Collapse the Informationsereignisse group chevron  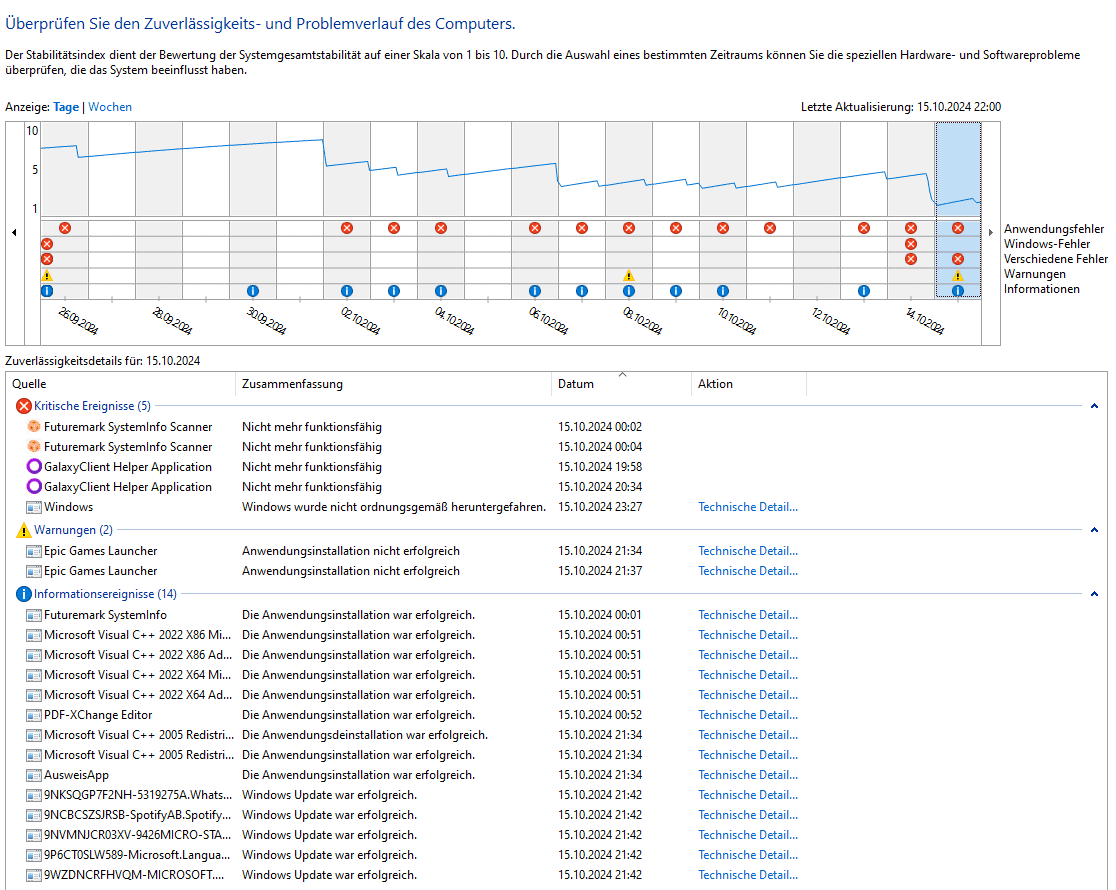1094,594
